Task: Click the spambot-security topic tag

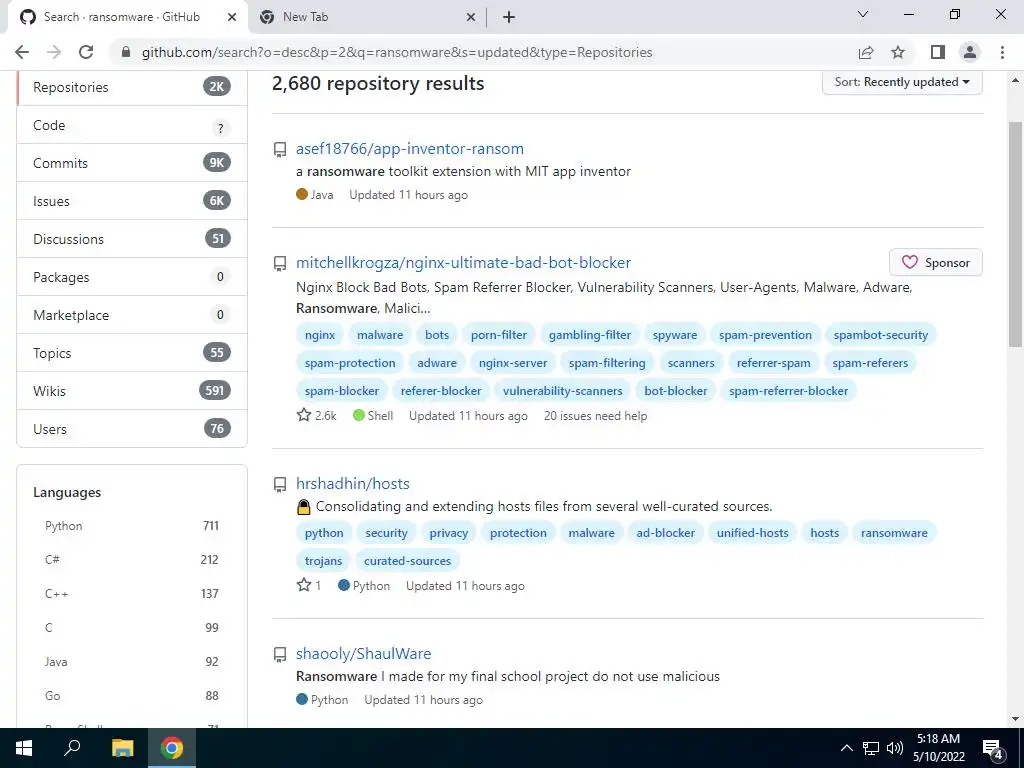Action: click(880, 335)
